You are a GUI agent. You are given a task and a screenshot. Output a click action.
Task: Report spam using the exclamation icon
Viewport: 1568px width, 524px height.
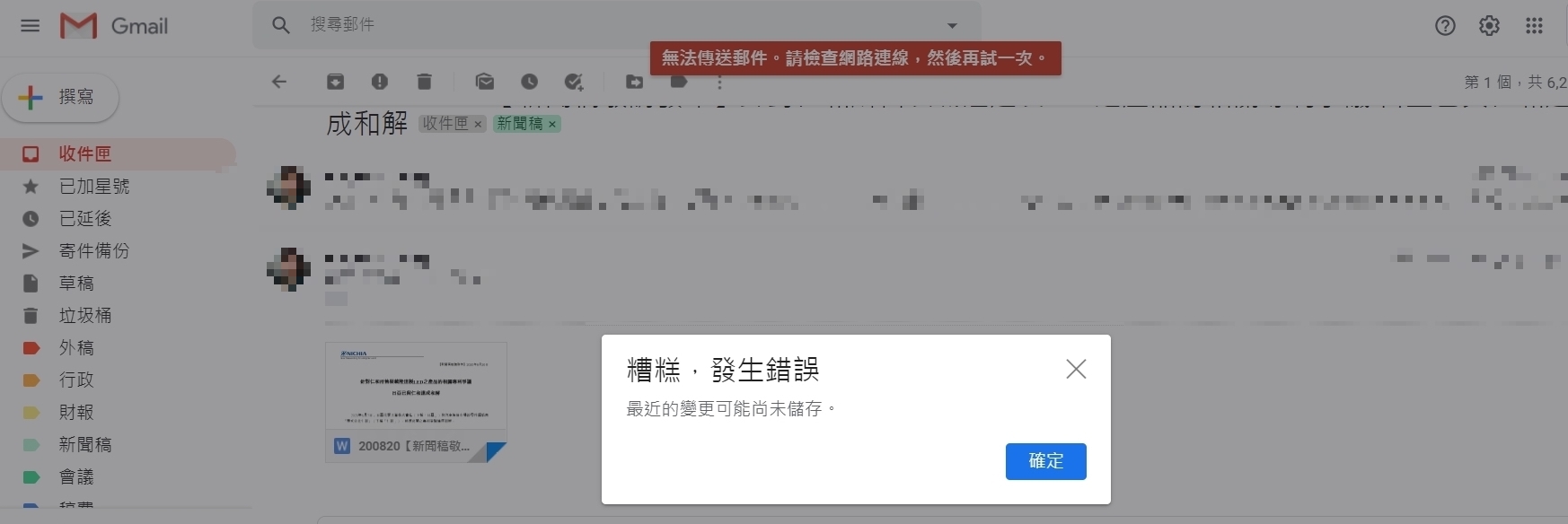[380, 82]
